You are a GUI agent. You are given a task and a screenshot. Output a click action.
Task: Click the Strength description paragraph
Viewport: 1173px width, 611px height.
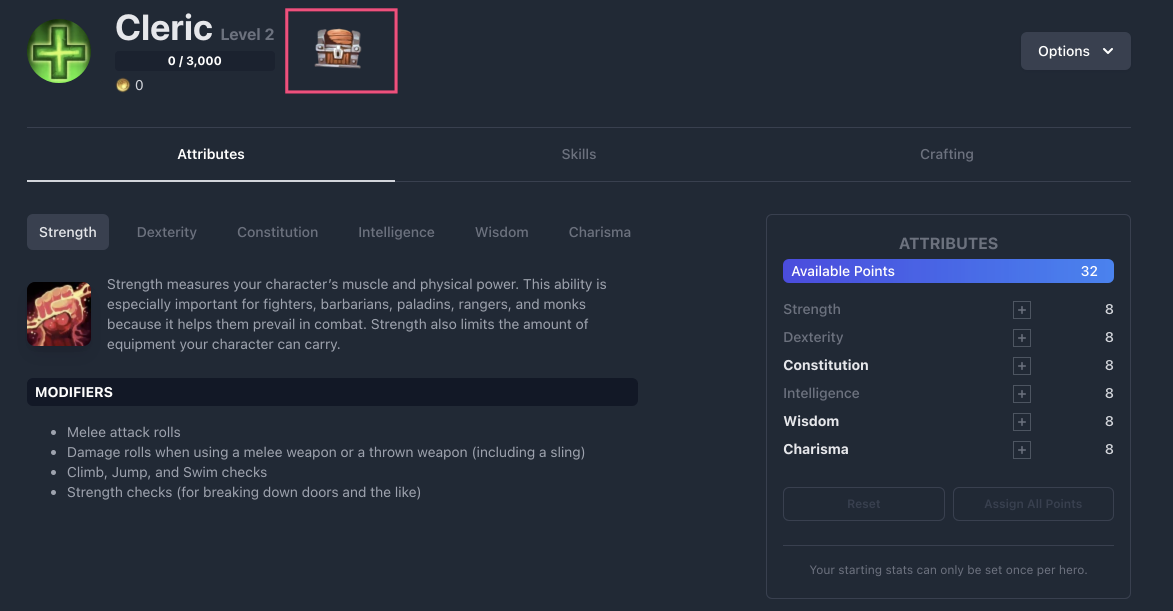point(358,314)
